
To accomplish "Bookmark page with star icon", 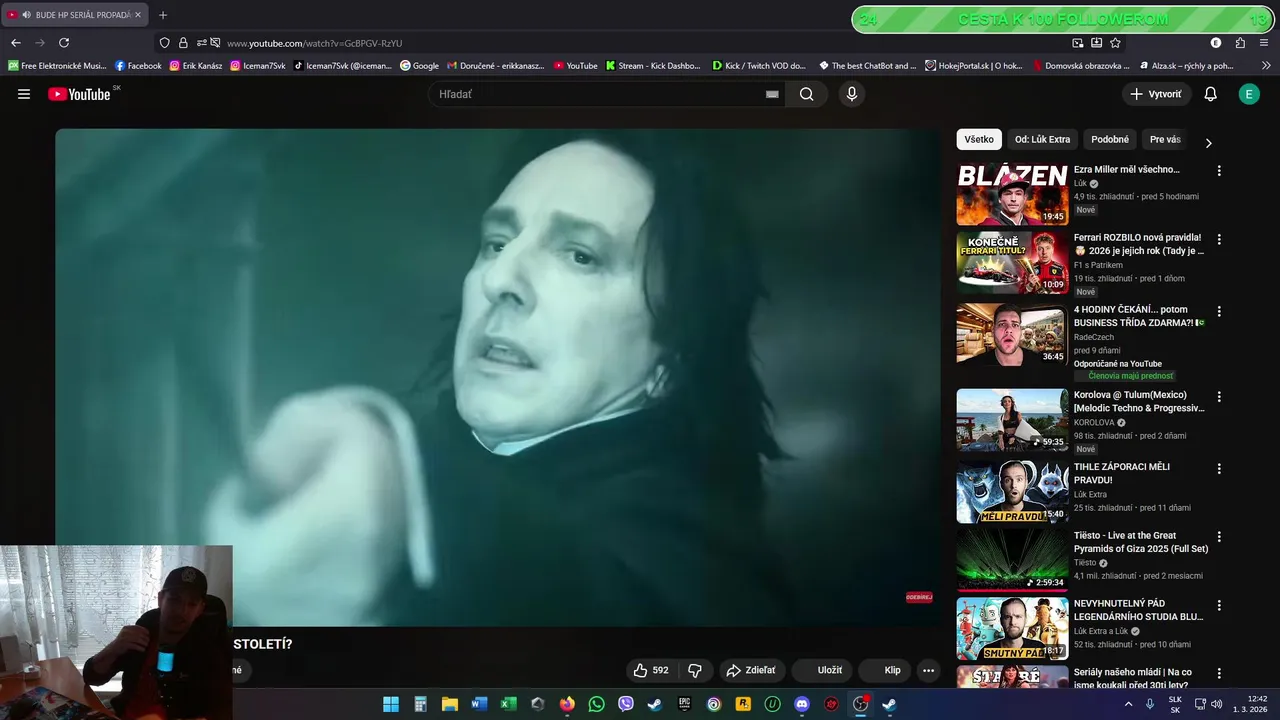I will (x=1115, y=43).
